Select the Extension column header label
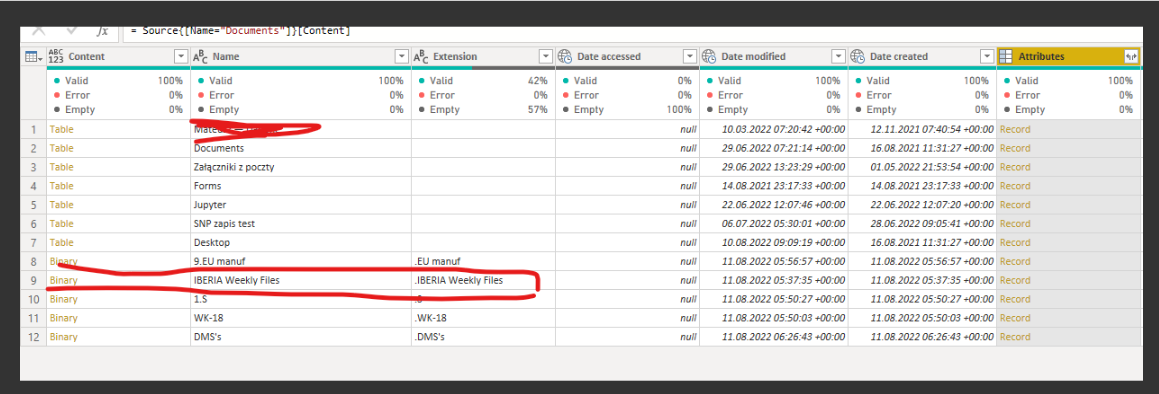1159x394 pixels. pyautogui.click(x=455, y=56)
